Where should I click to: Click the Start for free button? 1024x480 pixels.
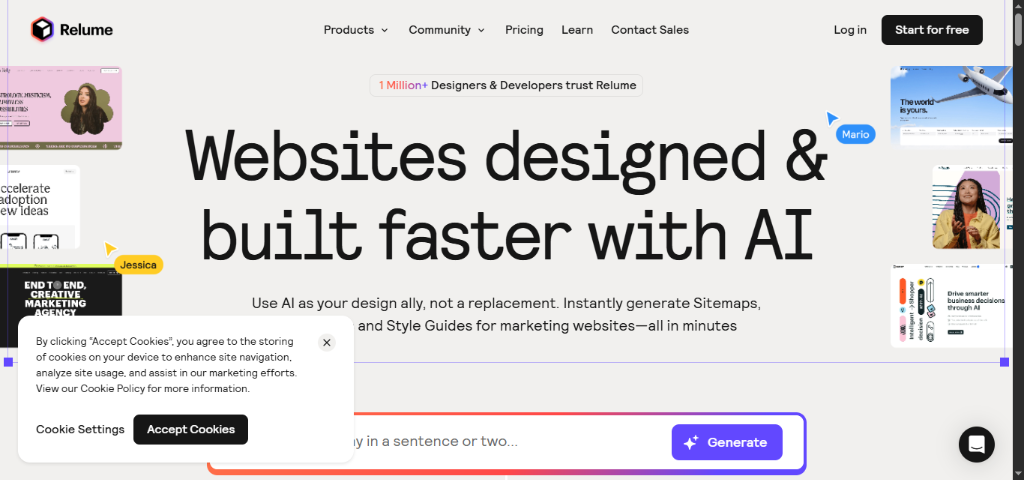[x=932, y=30]
